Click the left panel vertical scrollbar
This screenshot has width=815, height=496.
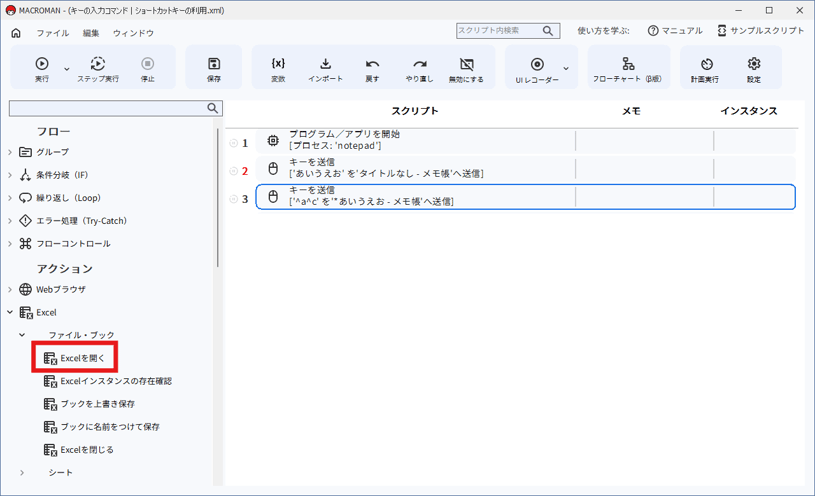point(218,198)
